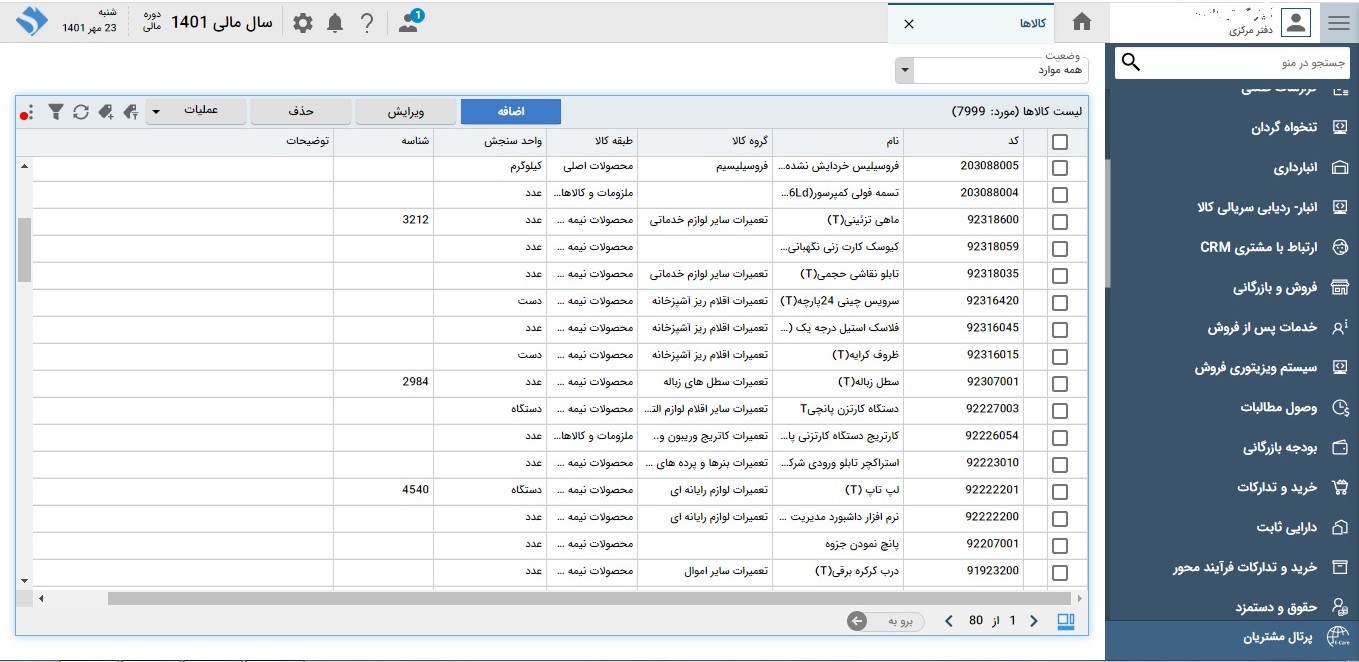Expand the وضعیت status dropdown
1359x662 pixels.
[x=904, y=71]
